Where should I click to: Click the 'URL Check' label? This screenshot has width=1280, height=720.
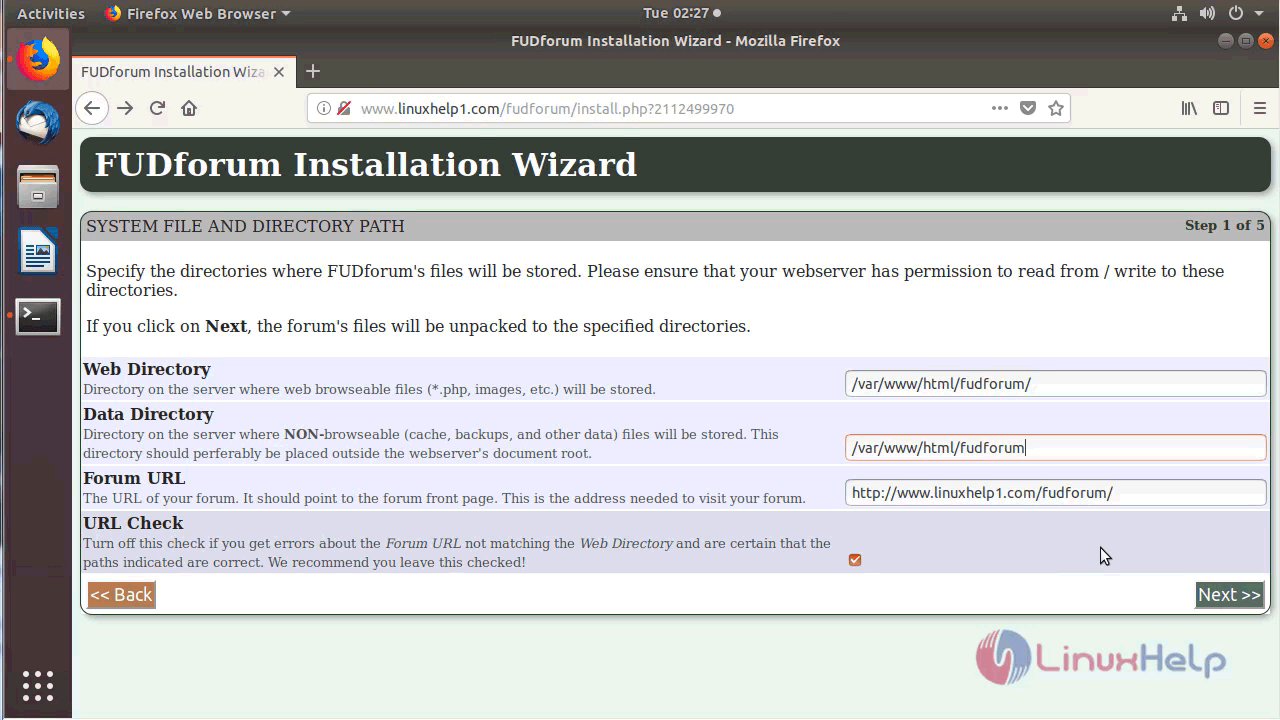(133, 523)
